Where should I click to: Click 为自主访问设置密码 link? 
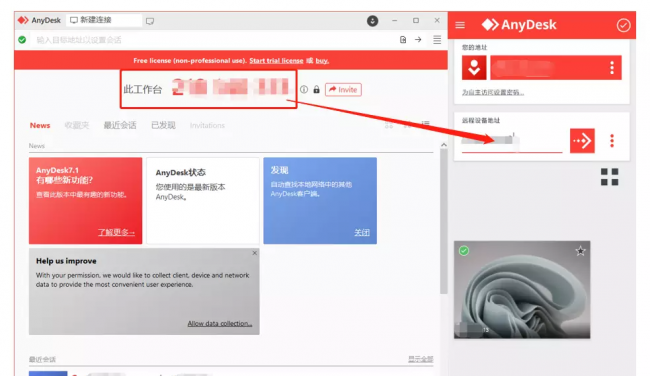pos(493,92)
